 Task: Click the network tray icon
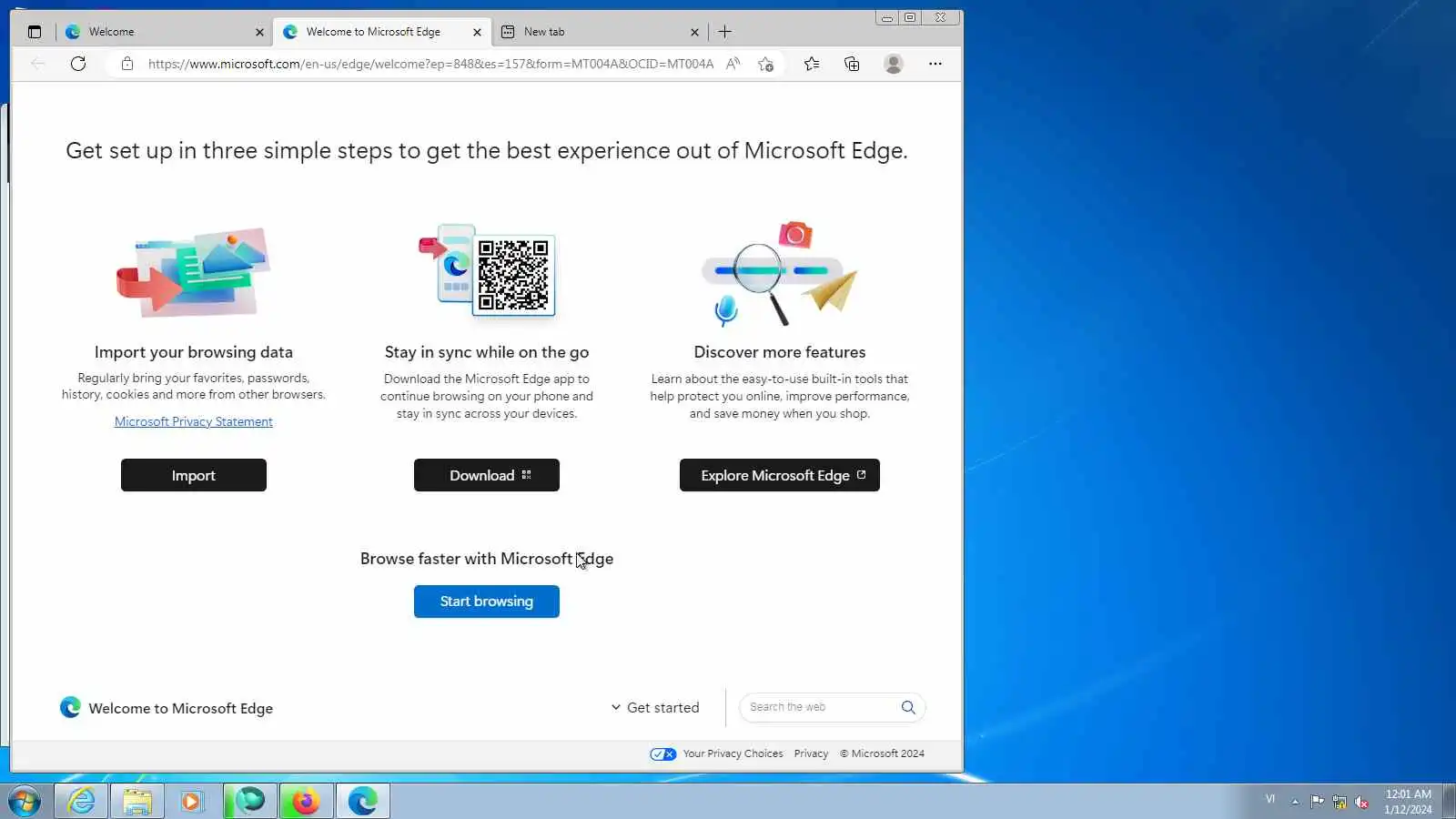(x=1340, y=802)
